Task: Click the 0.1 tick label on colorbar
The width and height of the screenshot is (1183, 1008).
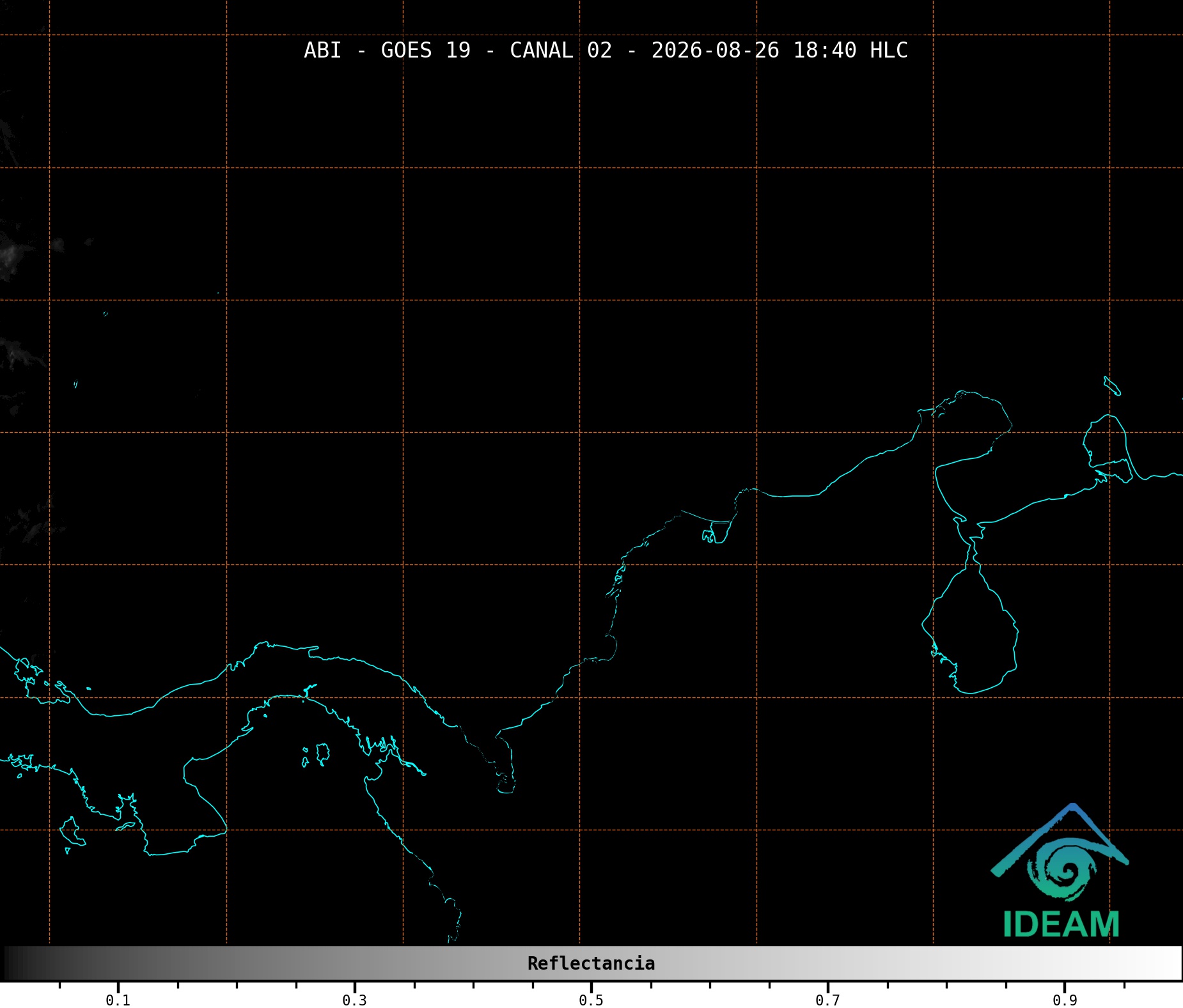Action: click(x=118, y=1000)
